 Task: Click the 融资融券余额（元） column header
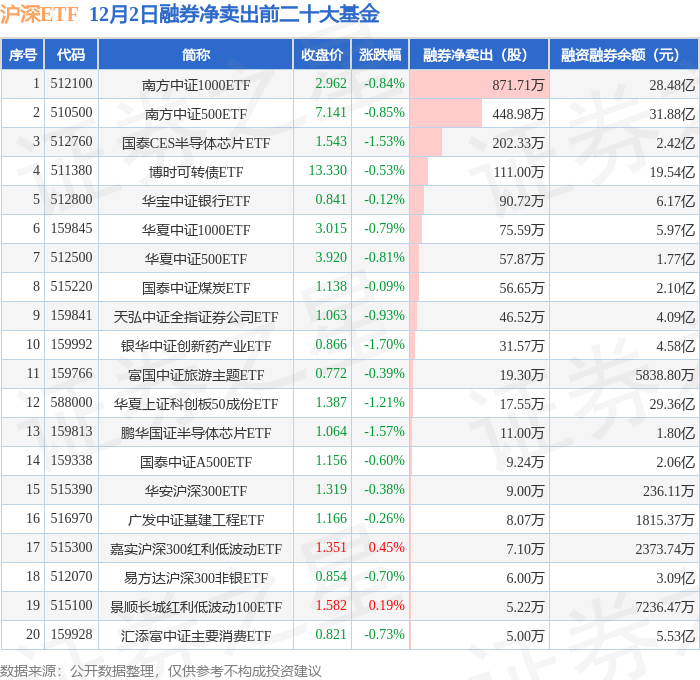(x=624, y=55)
